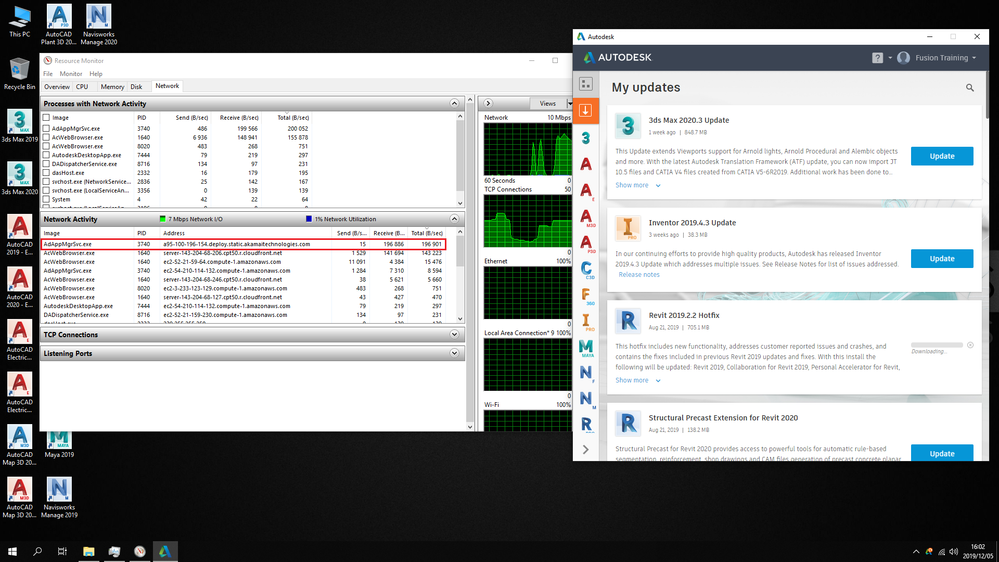Open Revit icon in Autodesk sidebar
The width and height of the screenshot is (999, 562).
point(586,424)
